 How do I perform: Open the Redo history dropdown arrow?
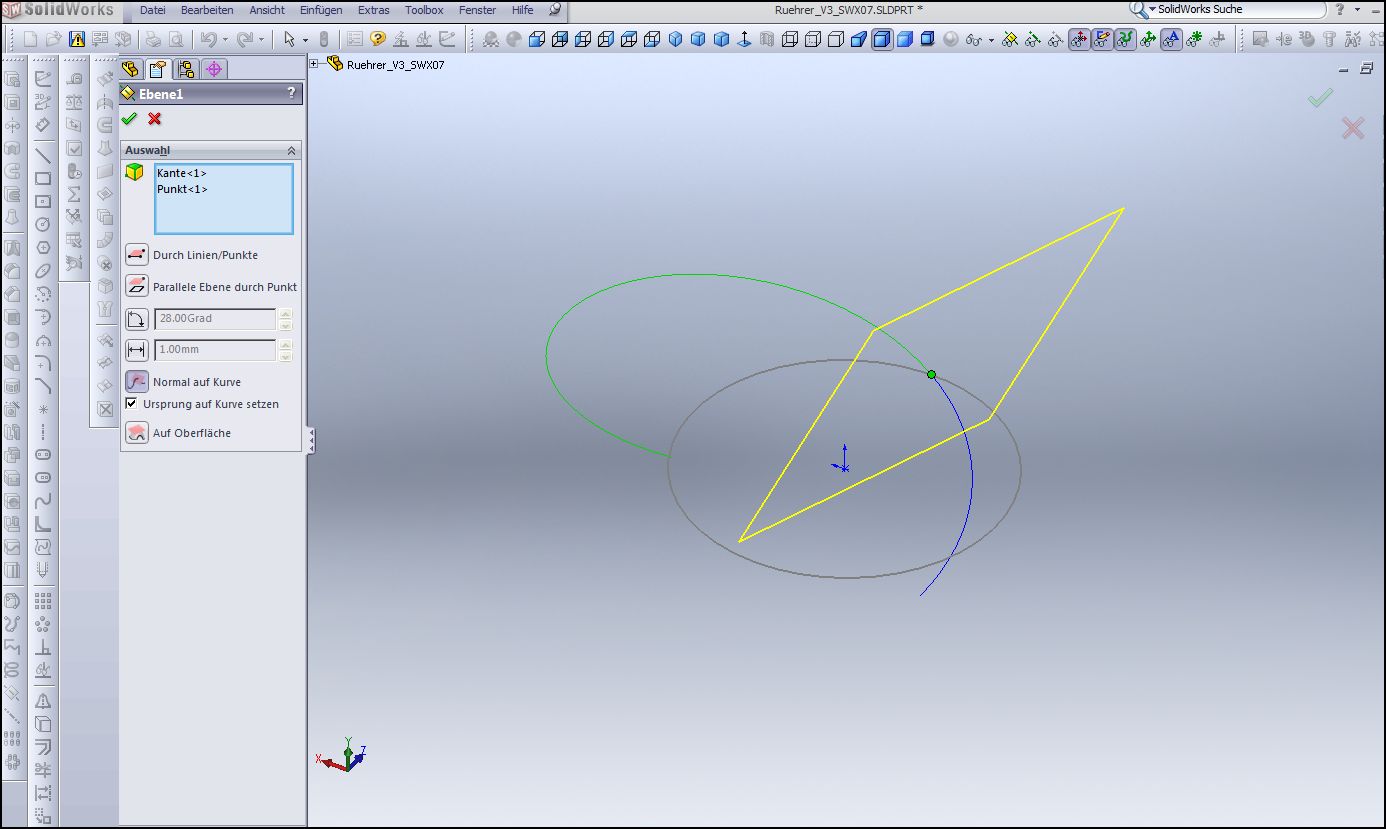[x=261, y=40]
